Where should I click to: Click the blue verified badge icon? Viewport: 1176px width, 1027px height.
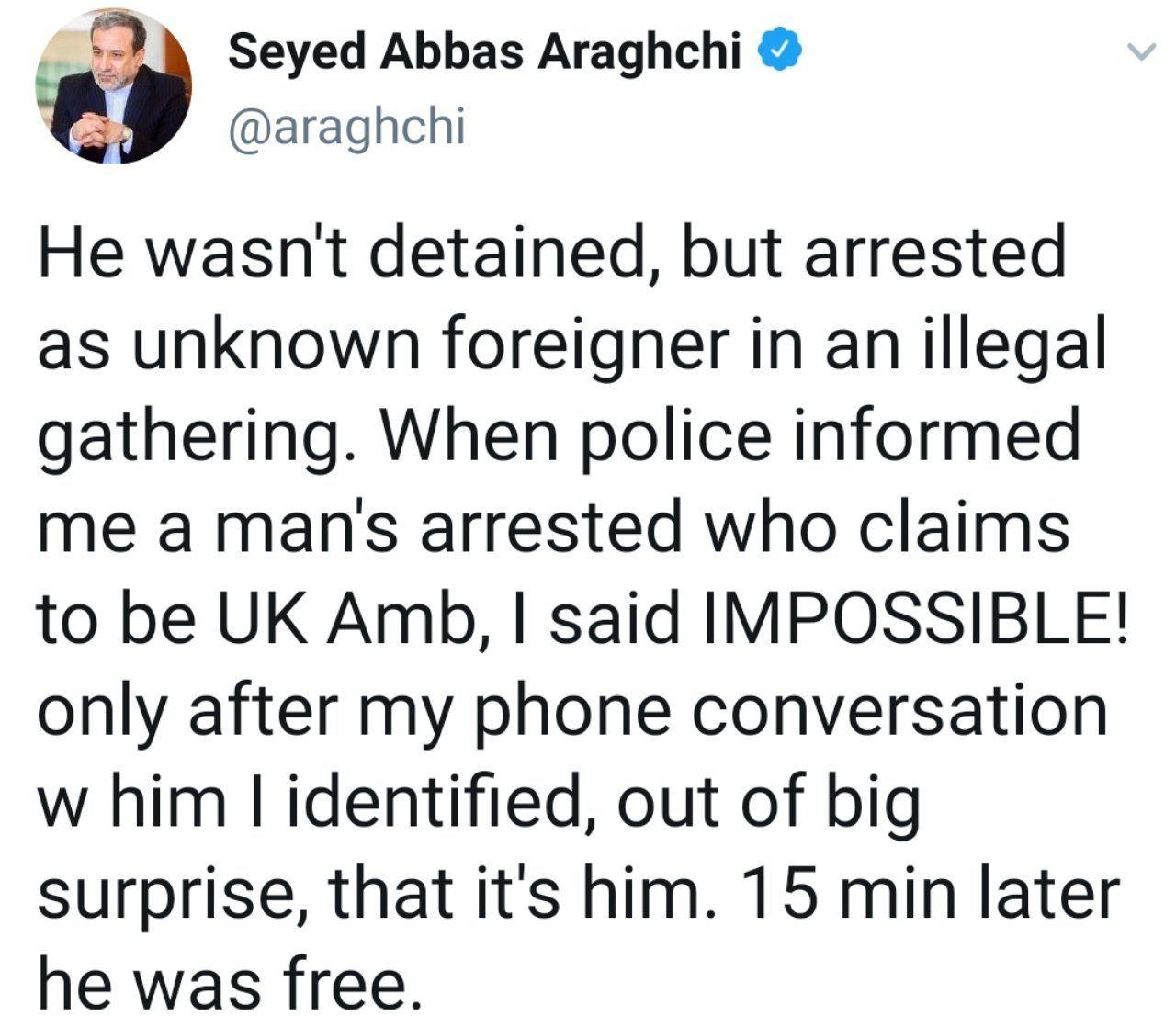pos(781,54)
